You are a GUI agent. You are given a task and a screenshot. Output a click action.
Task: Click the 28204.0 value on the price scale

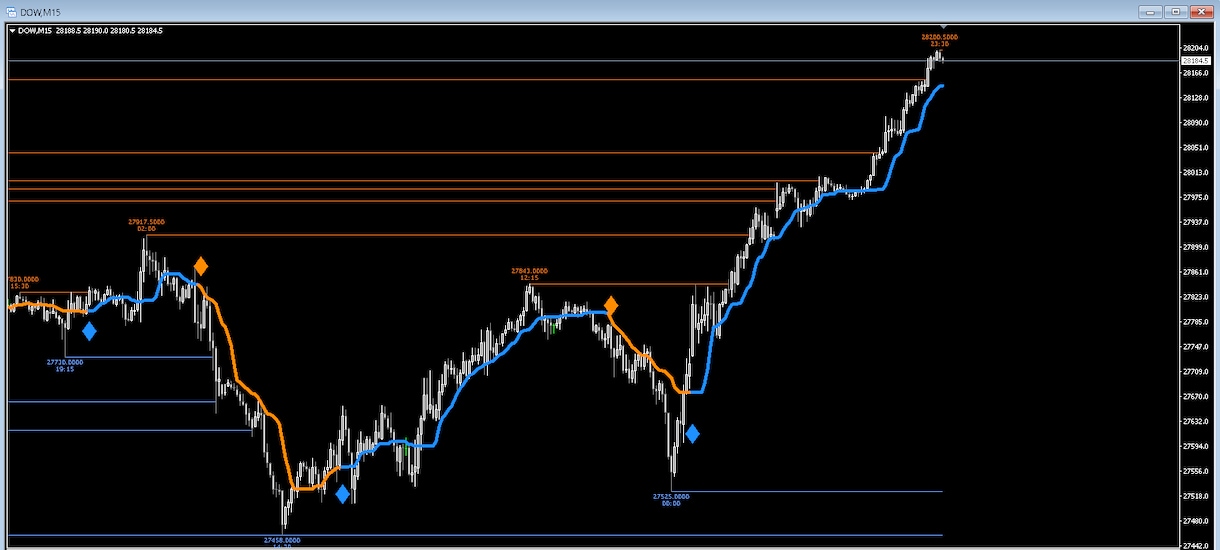[x=1195, y=48]
